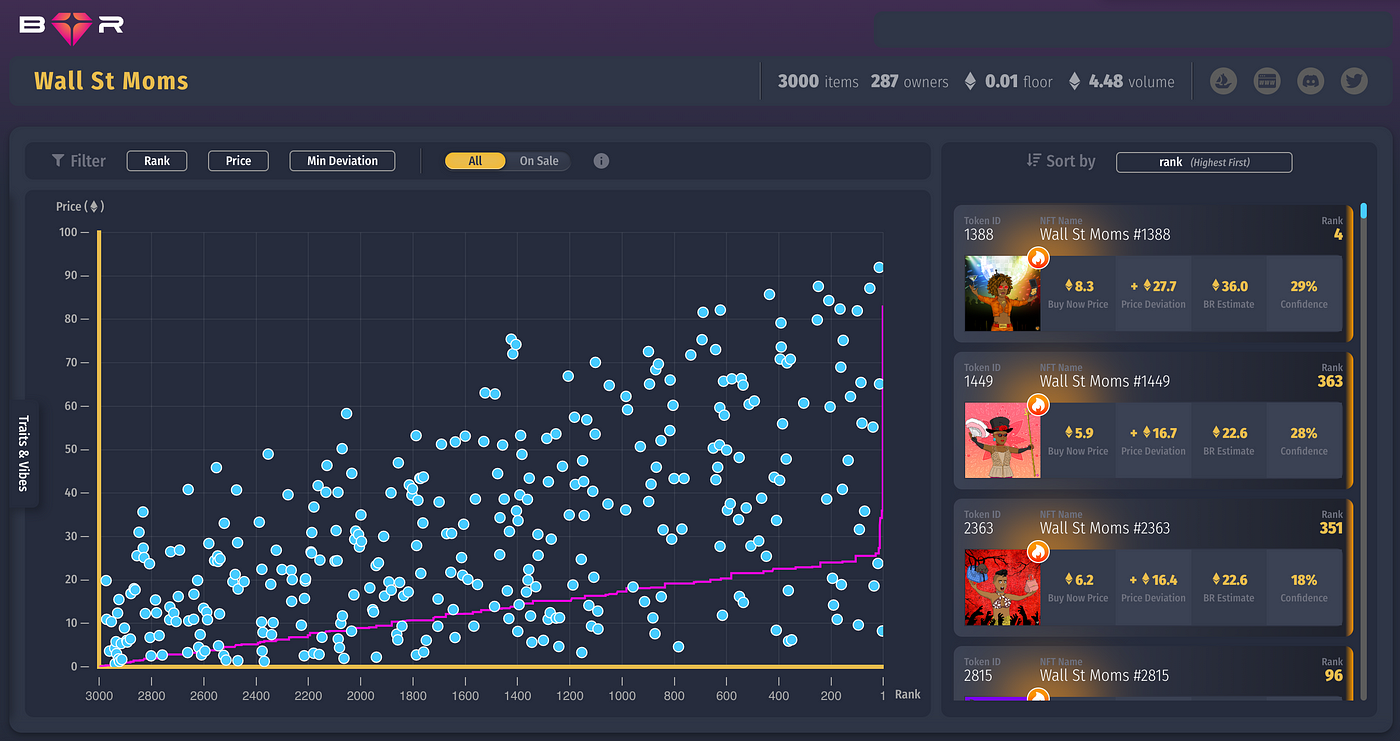This screenshot has width=1400, height=741.
Task: Click the volume Ethereum icon
Action: 1075,82
